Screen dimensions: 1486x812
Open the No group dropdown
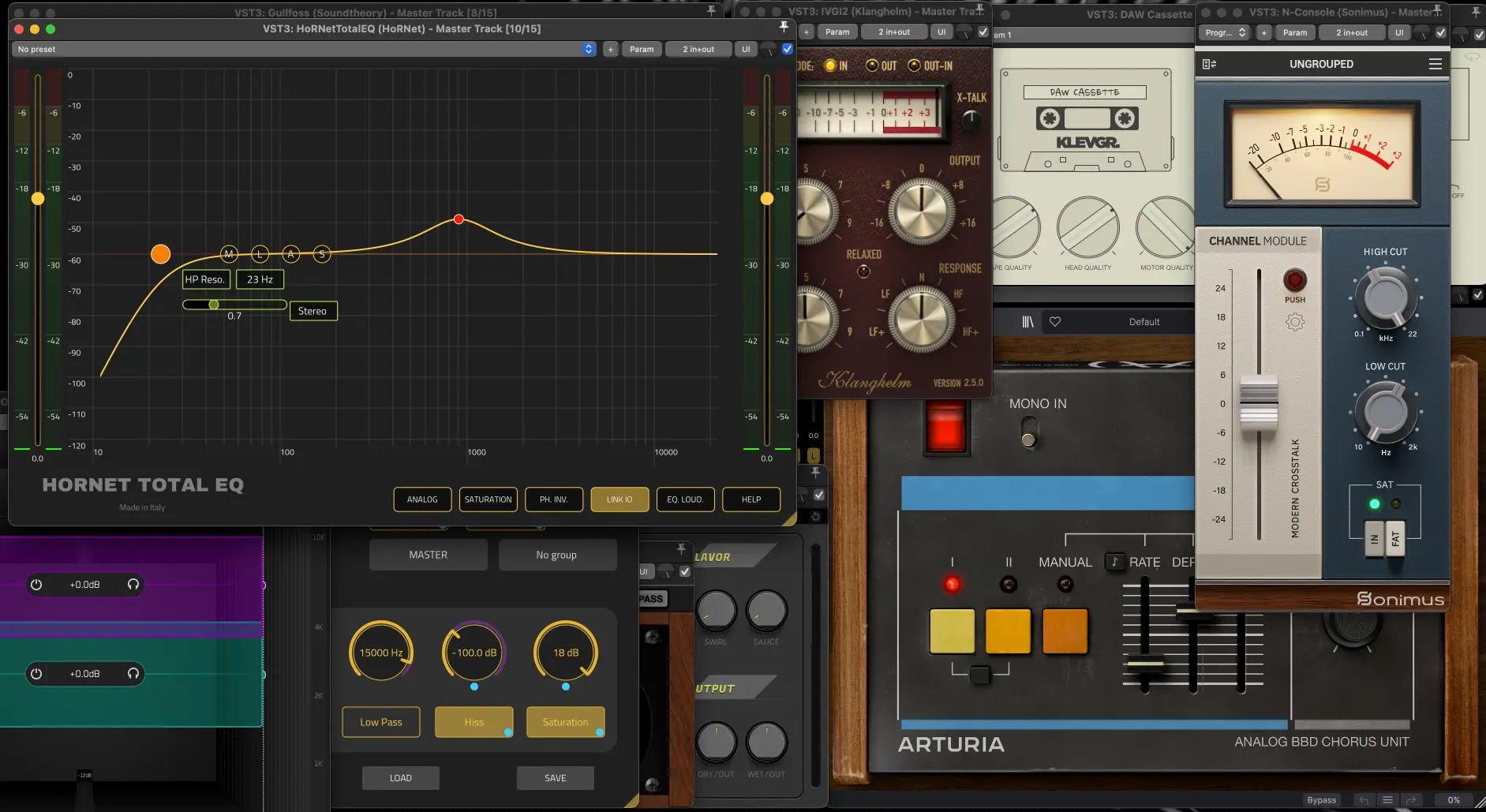[557, 555]
